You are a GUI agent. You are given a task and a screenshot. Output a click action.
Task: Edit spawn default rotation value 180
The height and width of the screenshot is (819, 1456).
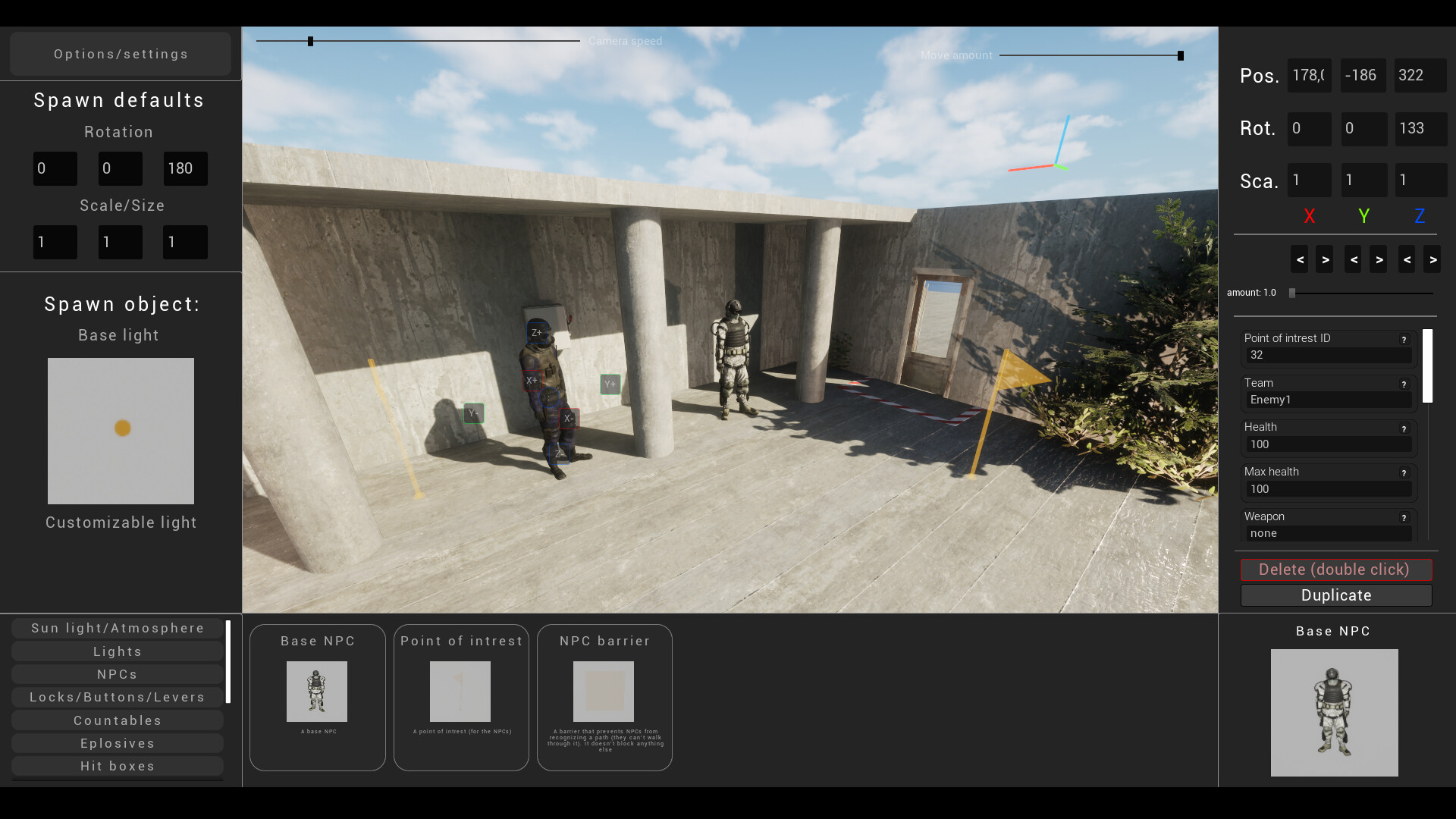tap(185, 168)
